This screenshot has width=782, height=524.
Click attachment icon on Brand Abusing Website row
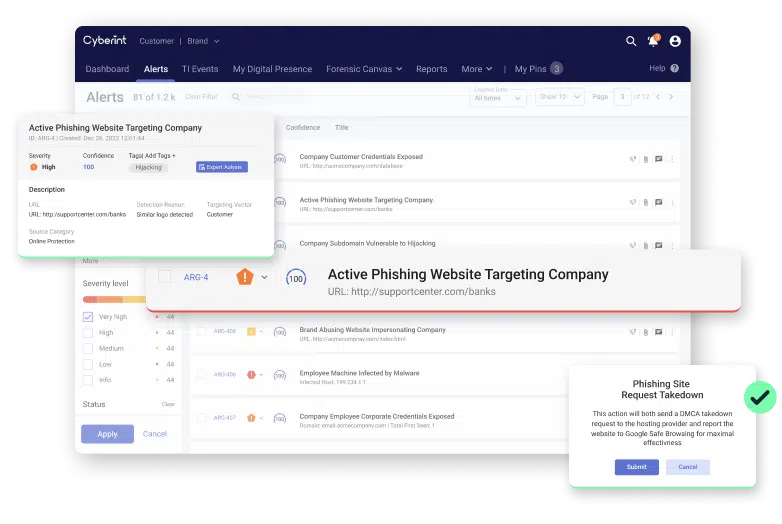[645, 332]
